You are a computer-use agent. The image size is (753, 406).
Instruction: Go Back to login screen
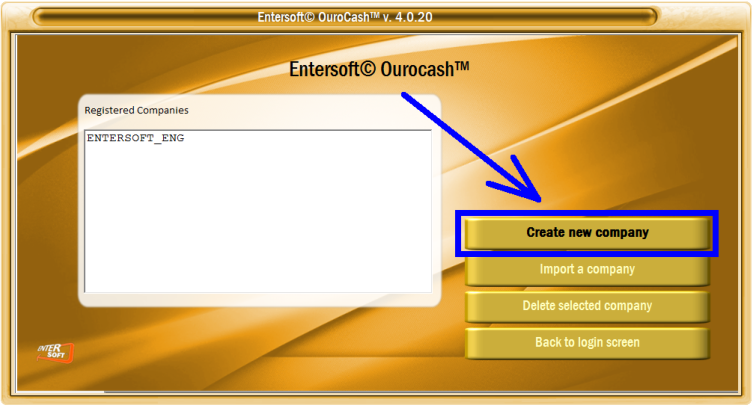click(x=587, y=343)
